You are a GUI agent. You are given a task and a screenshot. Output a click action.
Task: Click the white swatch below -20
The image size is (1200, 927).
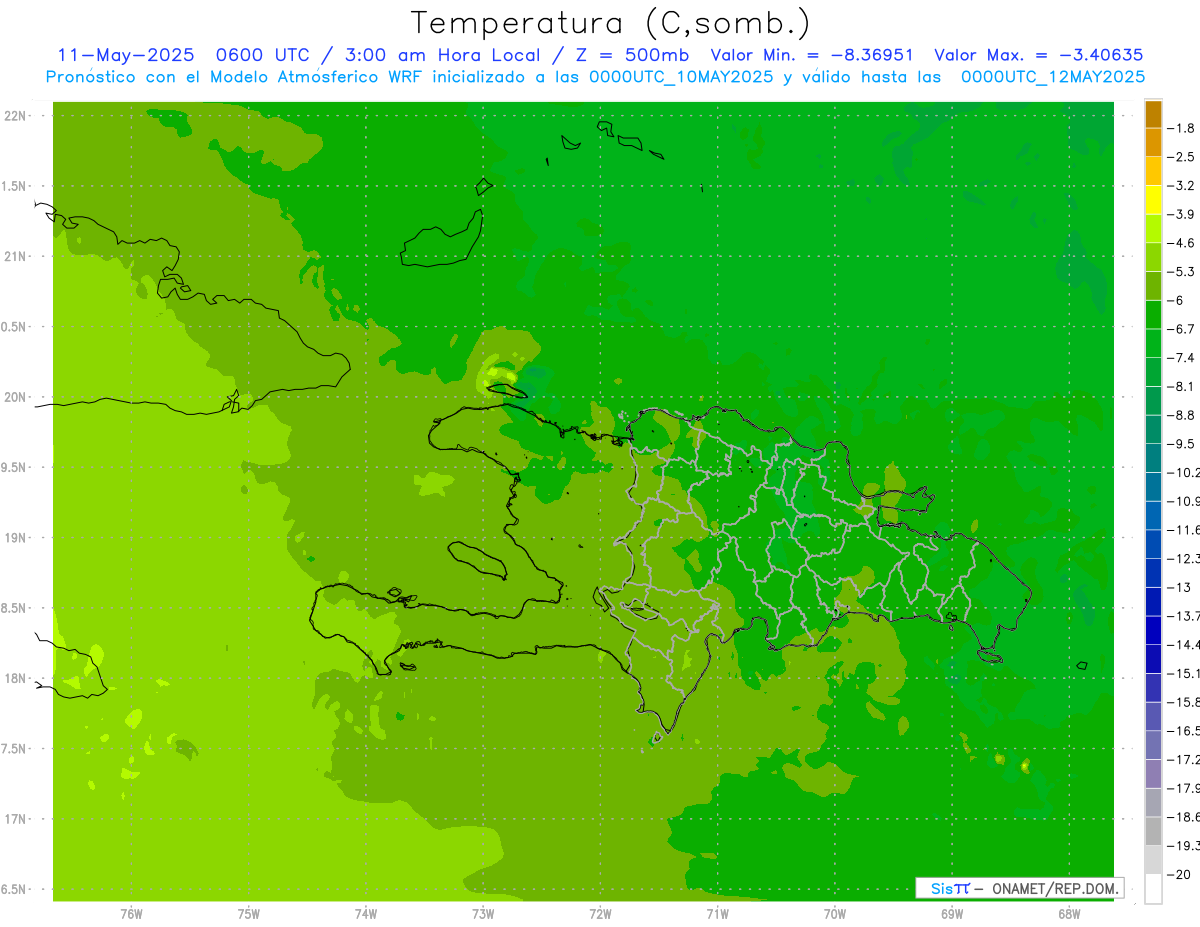[1153, 889]
